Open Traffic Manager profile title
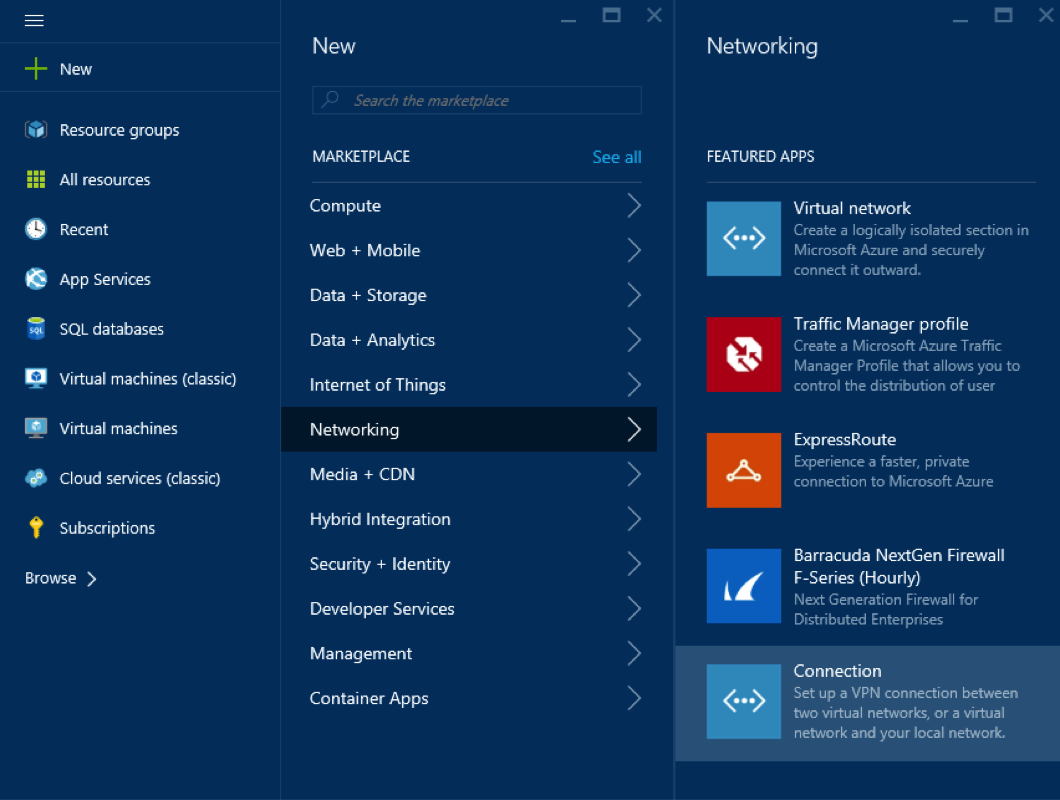This screenshot has width=1060, height=800. click(881, 324)
